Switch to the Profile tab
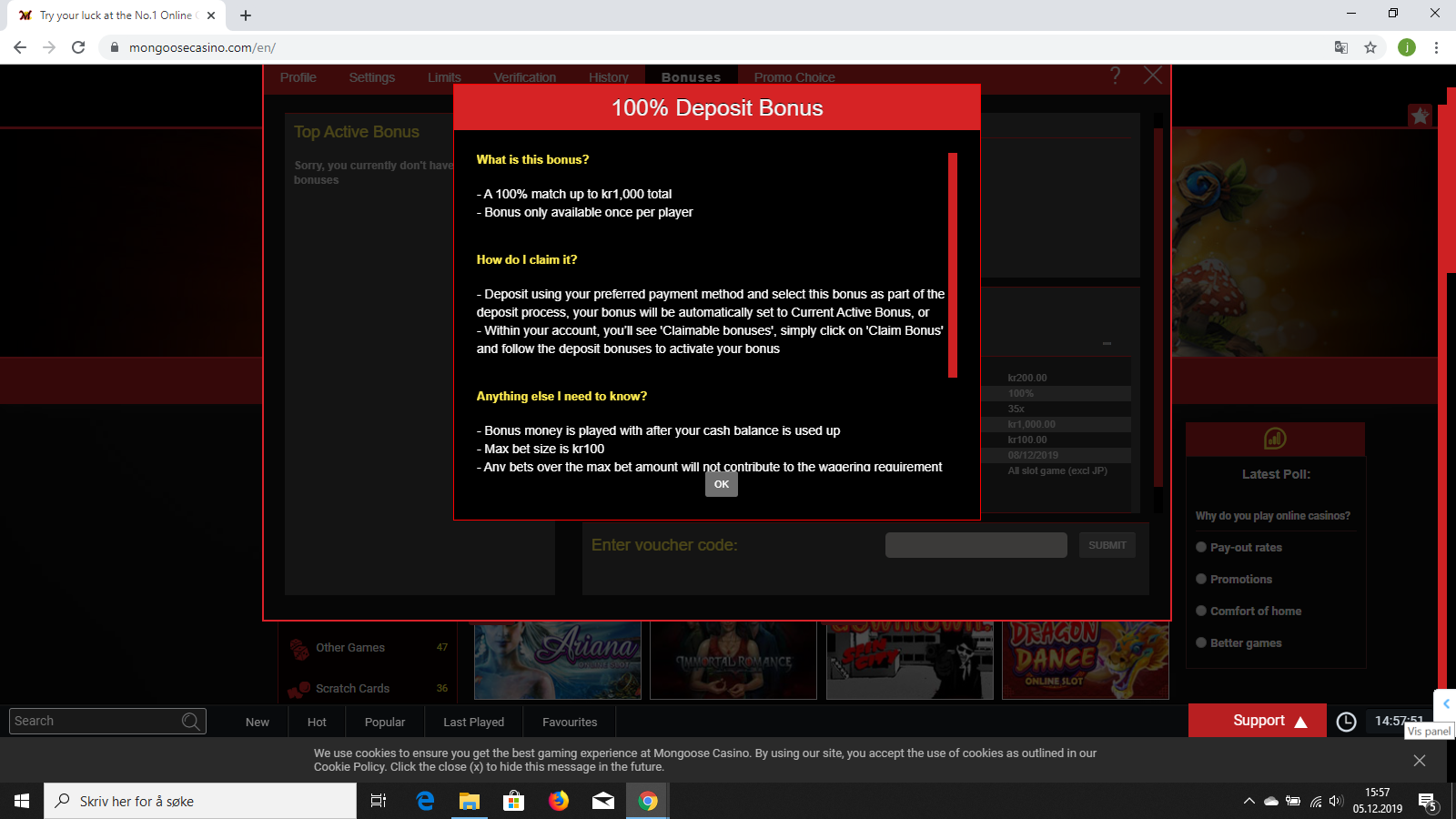Screen dimensions: 1456x819 pos(298,77)
